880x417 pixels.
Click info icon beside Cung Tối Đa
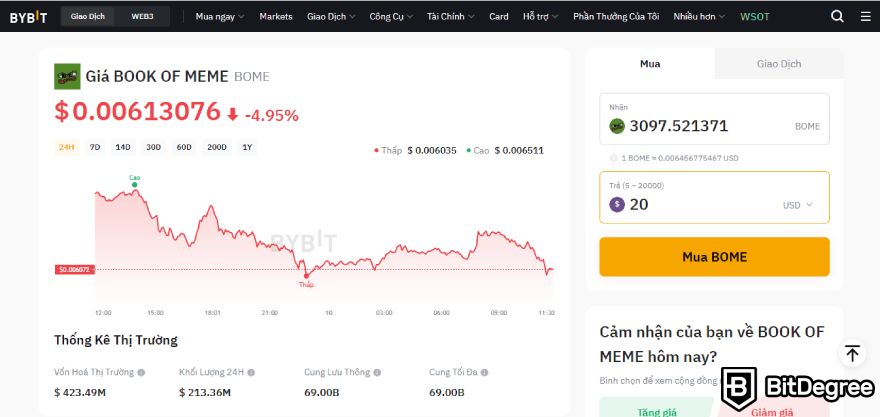(484, 372)
